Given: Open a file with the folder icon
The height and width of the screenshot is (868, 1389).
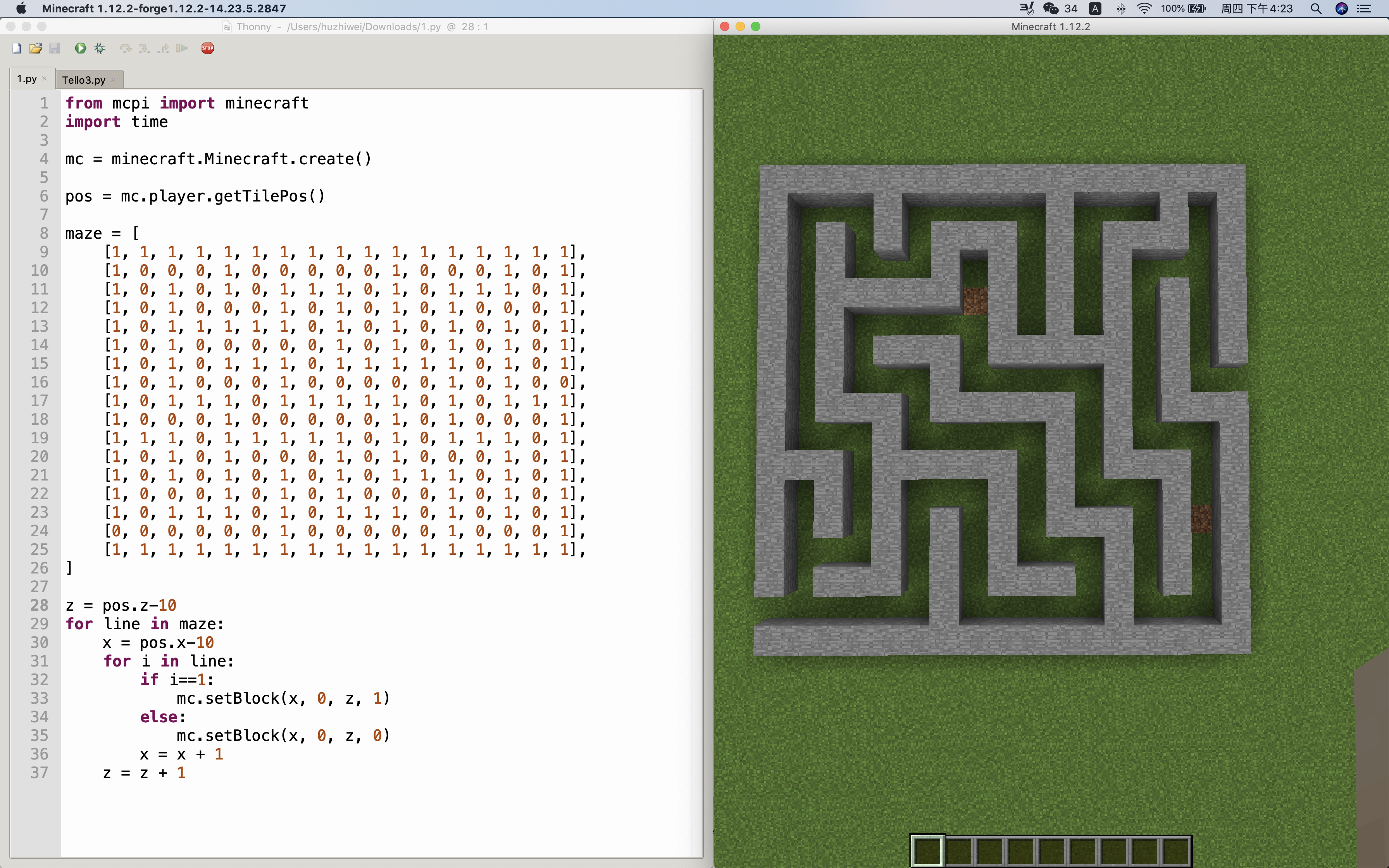Looking at the screenshot, I should click(x=36, y=48).
